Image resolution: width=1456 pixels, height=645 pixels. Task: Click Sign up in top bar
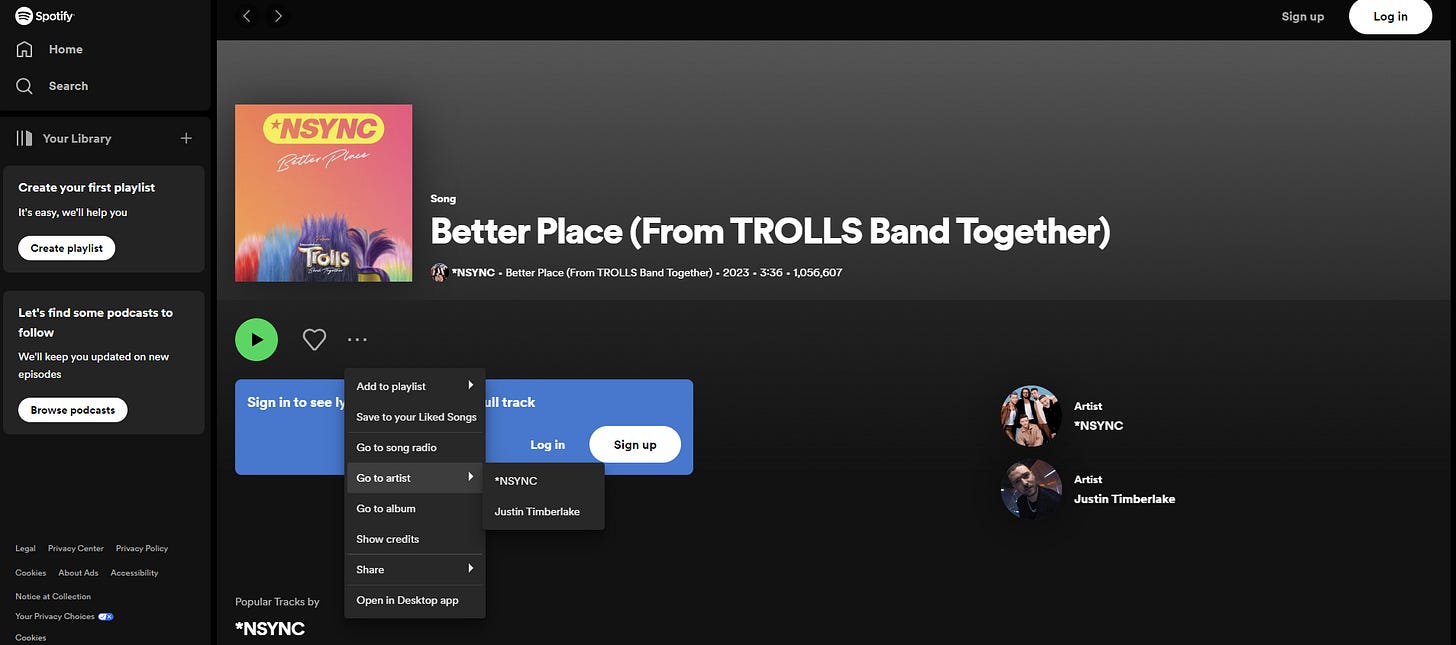pos(1302,16)
